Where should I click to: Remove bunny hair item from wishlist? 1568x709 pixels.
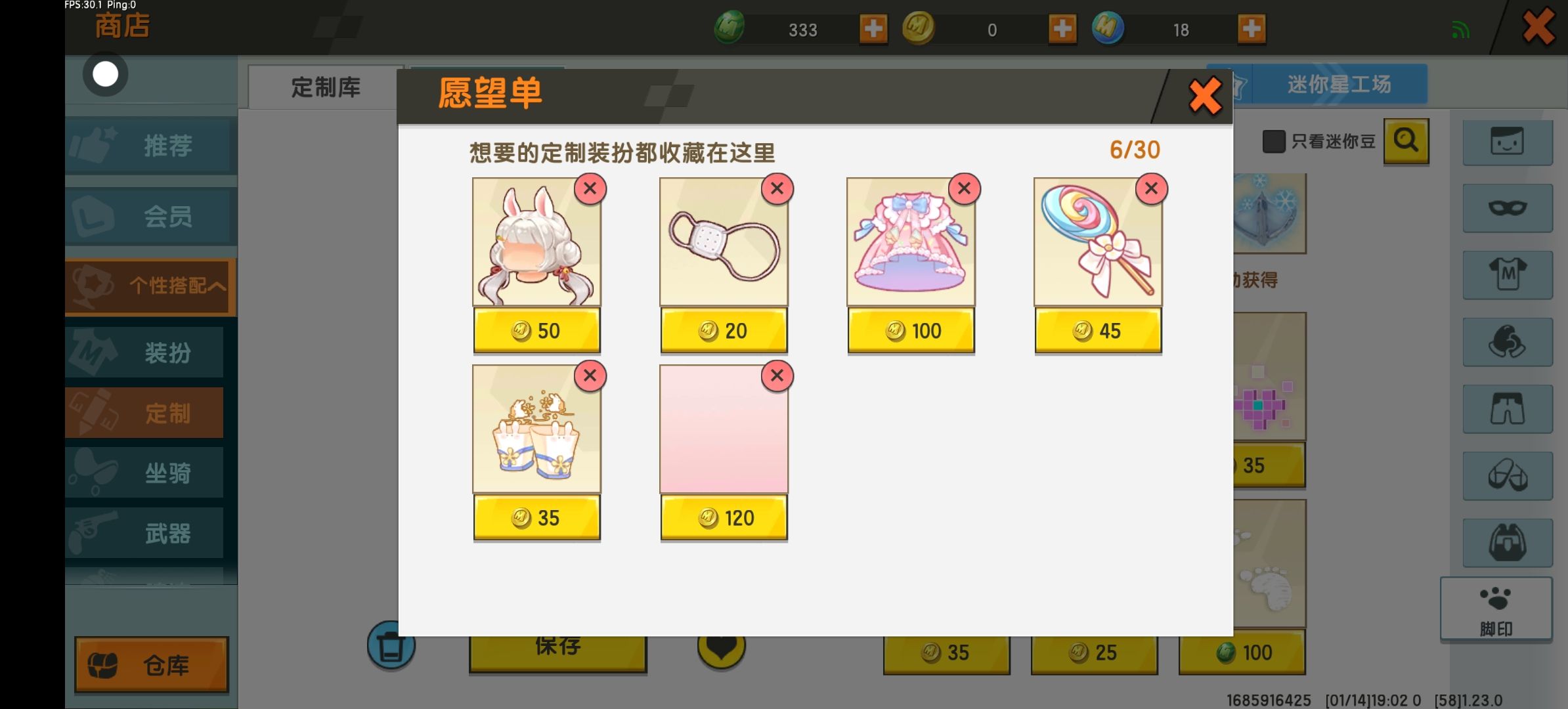tap(590, 189)
